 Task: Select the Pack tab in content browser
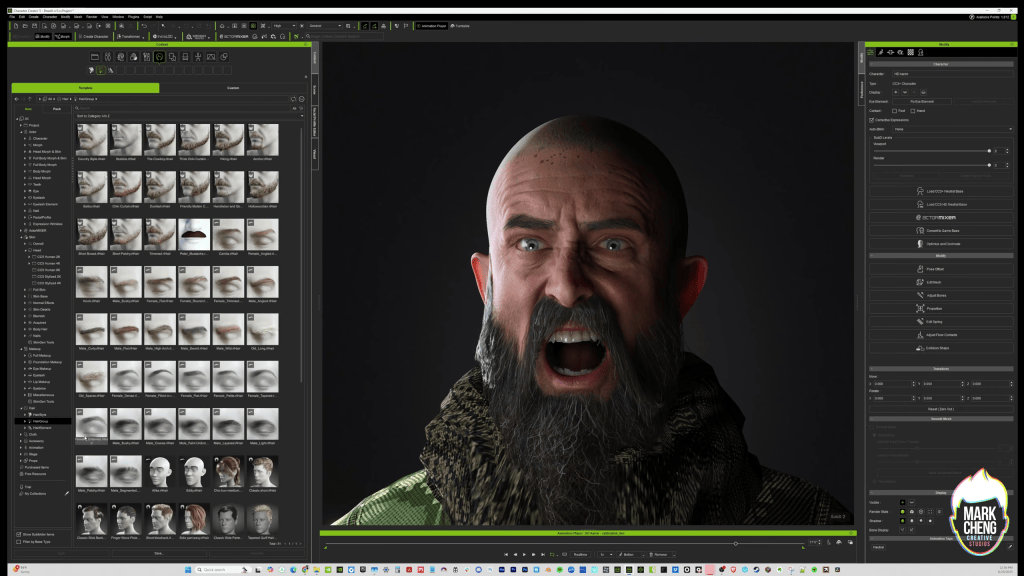coord(57,108)
